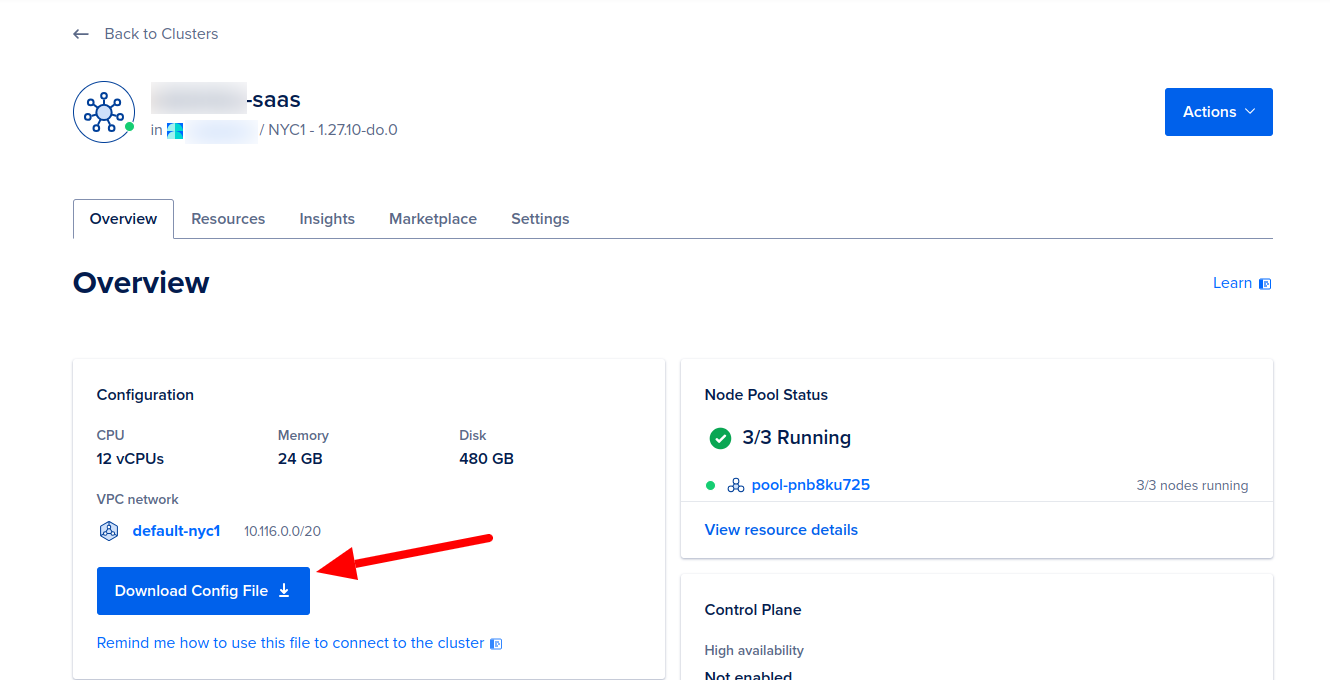Open the Marketplace tab
Viewport: 1330px width, 680px height.
tap(432, 218)
